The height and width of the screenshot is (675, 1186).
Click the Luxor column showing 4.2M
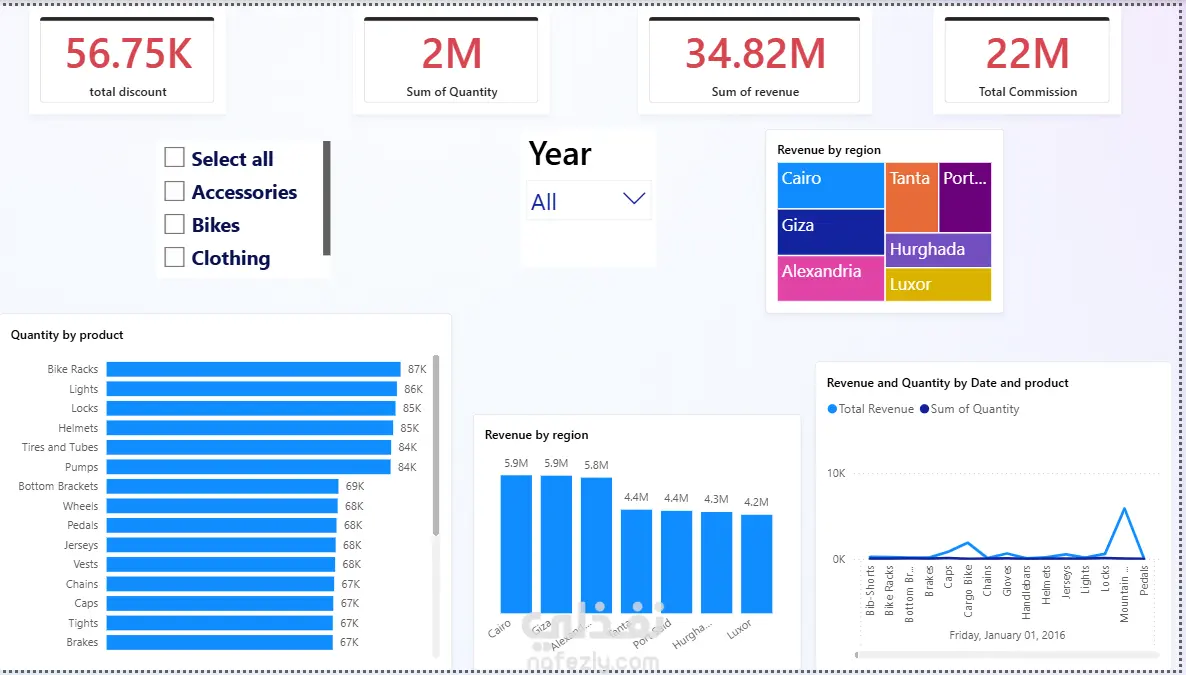coord(756,564)
